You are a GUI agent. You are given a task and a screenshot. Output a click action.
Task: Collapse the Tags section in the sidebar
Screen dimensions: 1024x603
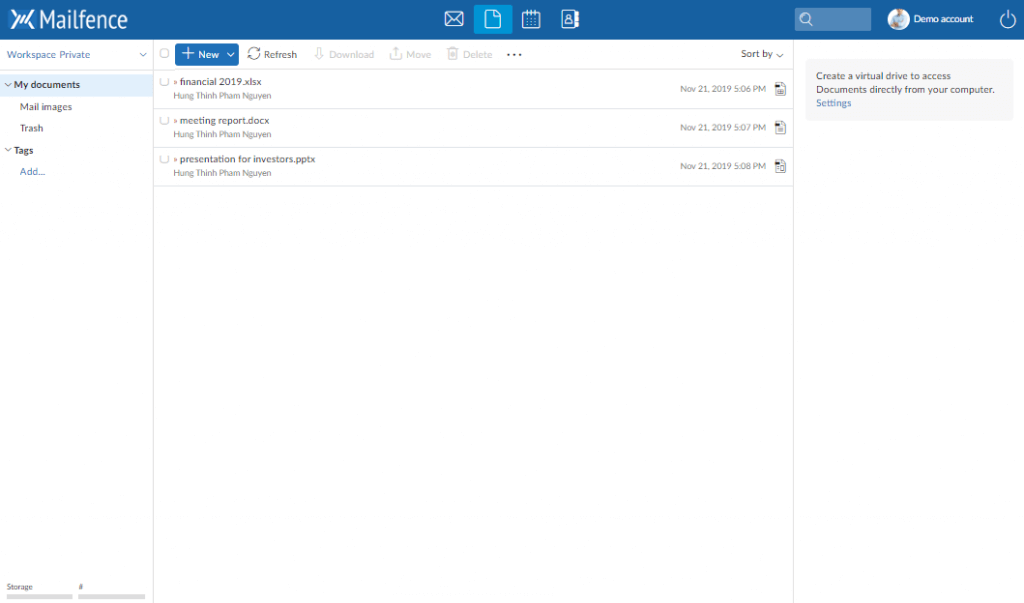[x=7, y=150]
